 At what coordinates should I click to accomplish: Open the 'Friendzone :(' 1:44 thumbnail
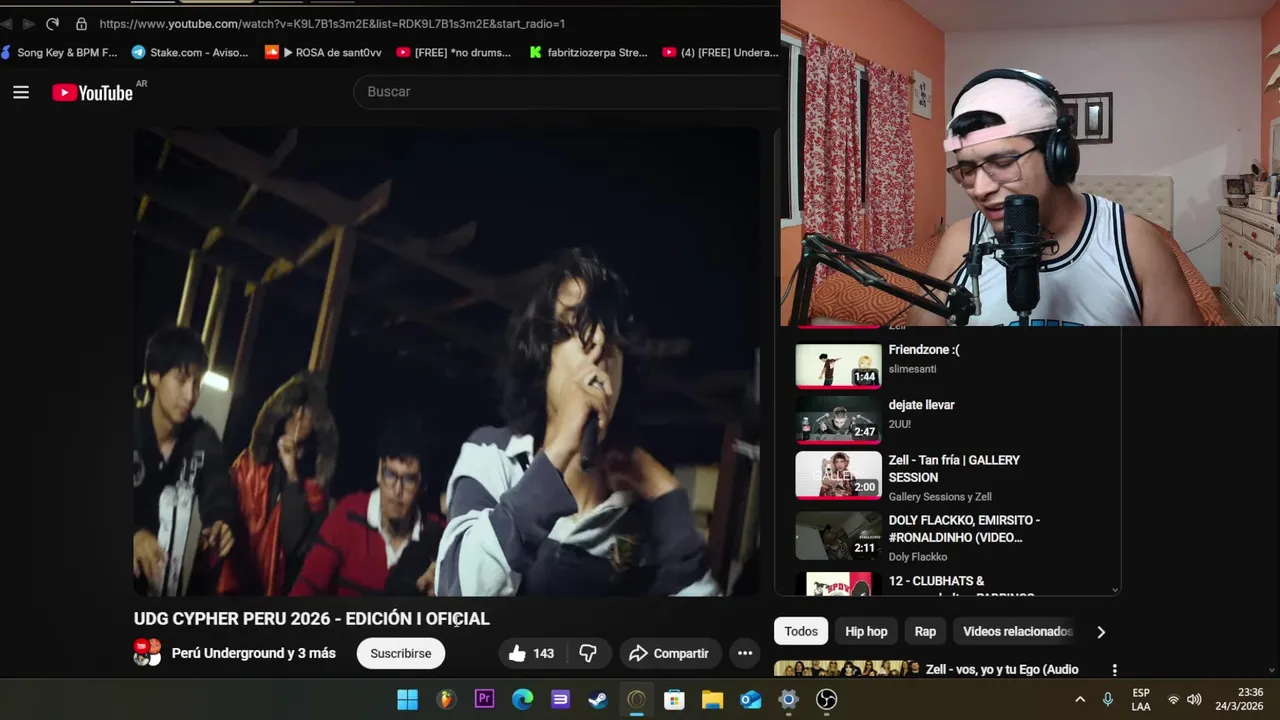pos(838,365)
